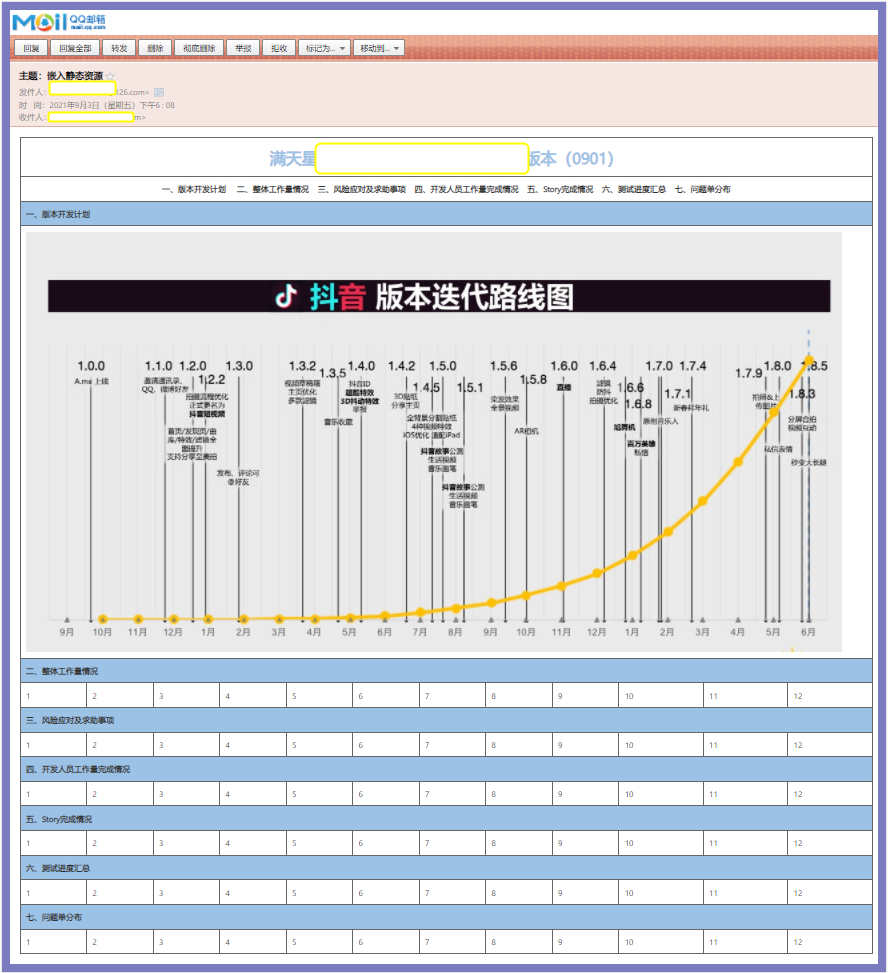Click the QQ Mail logo
Viewport: 888px width, 973px height.
click(58, 22)
